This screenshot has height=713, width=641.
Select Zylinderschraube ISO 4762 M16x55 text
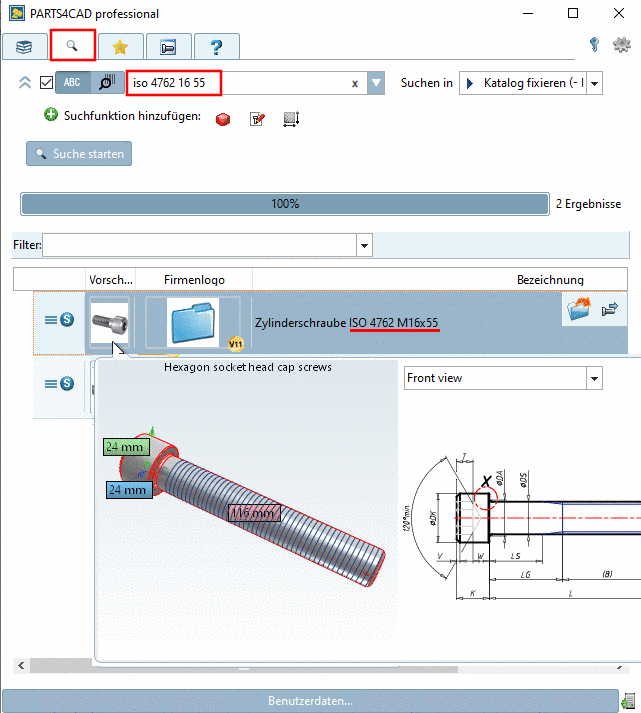click(346, 323)
